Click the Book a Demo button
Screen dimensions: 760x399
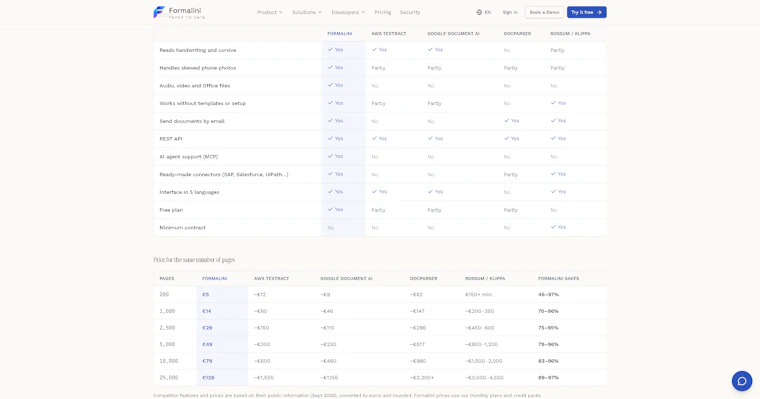544,12
